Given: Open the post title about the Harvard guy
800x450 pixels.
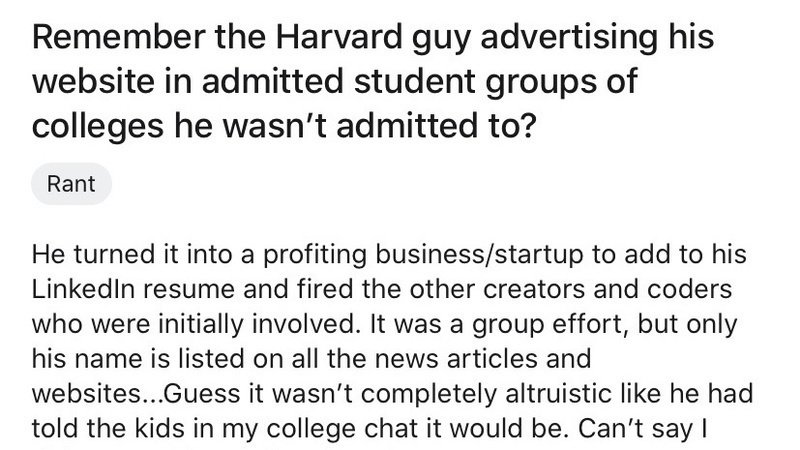Looking at the screenshot, I should 373,82.
